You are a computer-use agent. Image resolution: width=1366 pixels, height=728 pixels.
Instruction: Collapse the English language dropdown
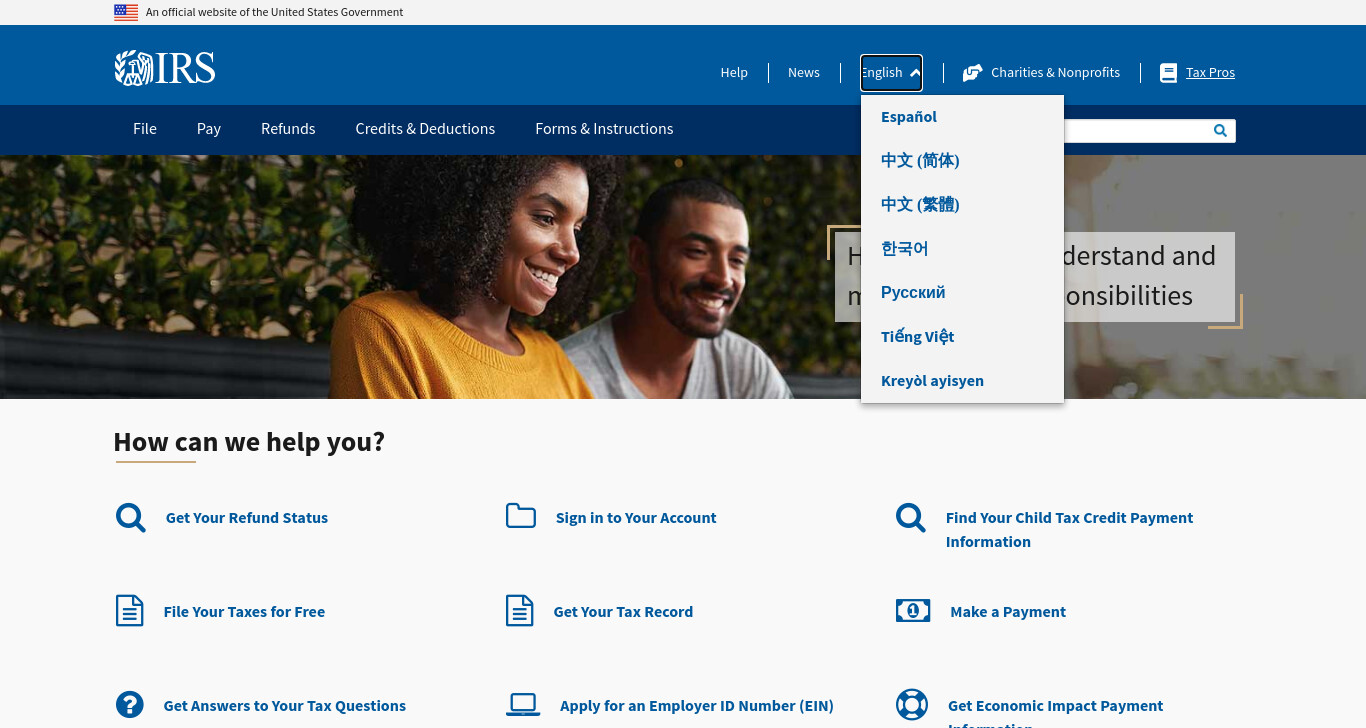click(891, 73)
